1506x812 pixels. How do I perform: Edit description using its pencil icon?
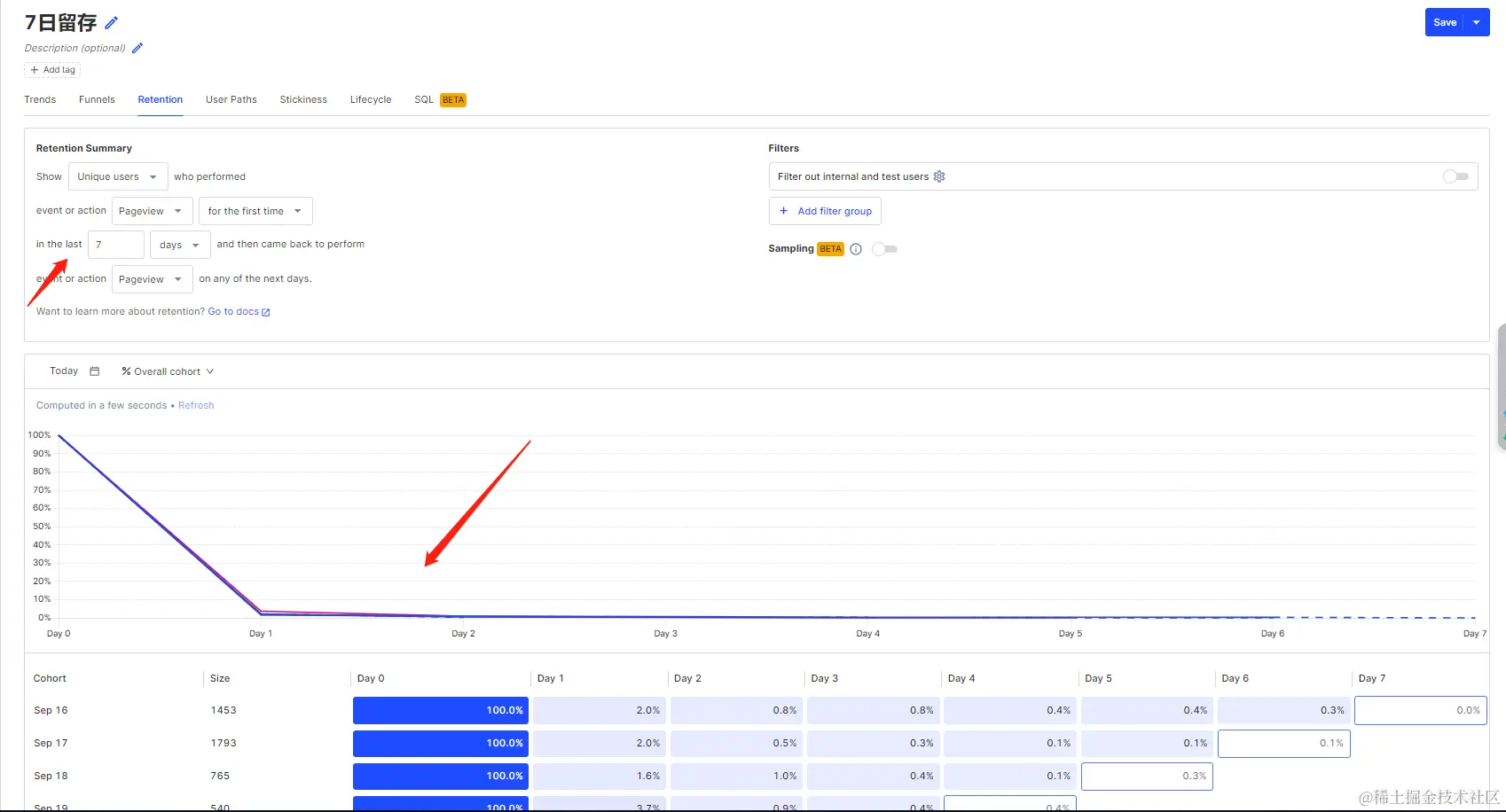pos(137,48)
